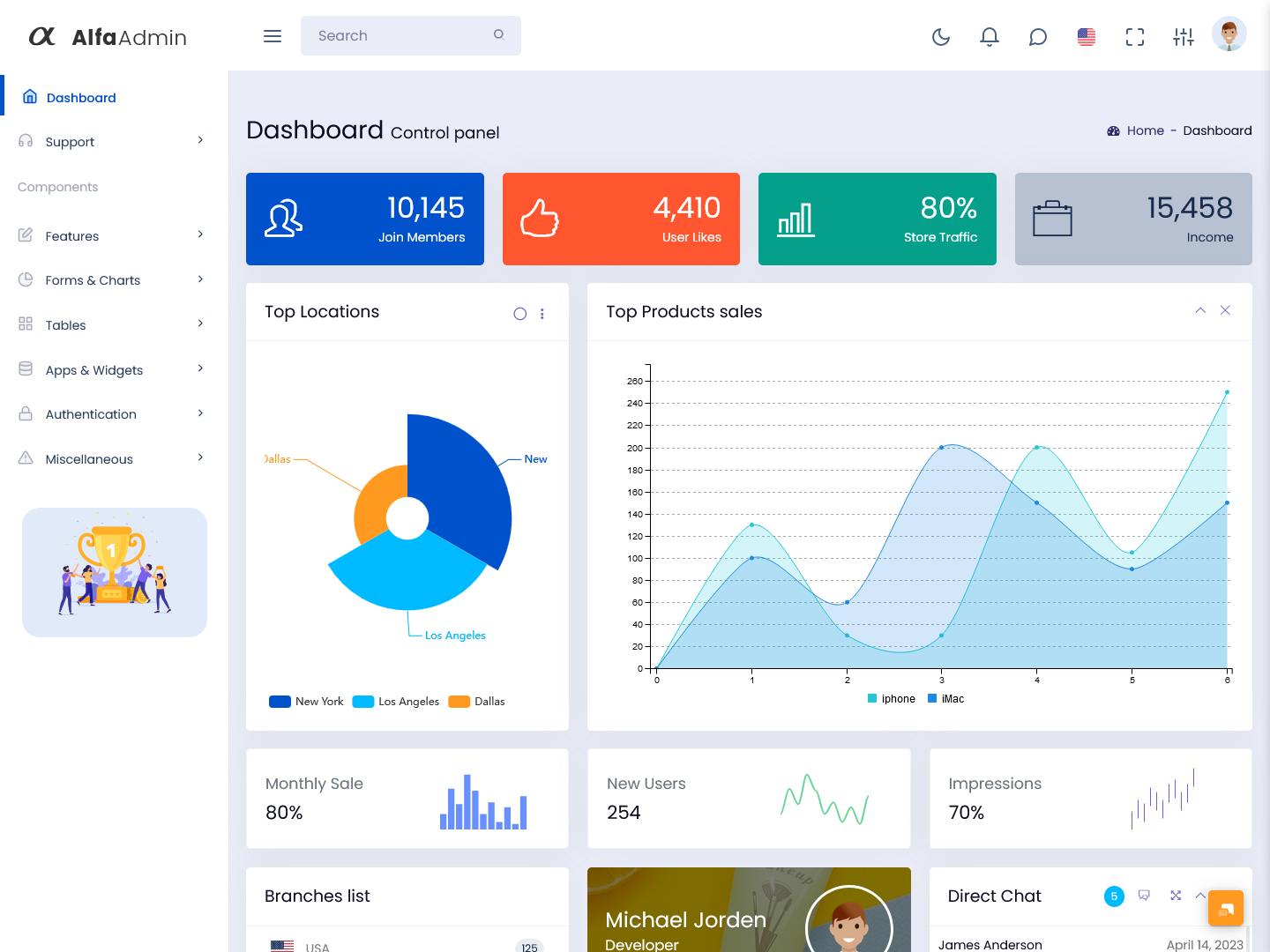Toggle the iMac legend in the chart
This screenshot has width=1270, height=952.
(x=947, y=698)
